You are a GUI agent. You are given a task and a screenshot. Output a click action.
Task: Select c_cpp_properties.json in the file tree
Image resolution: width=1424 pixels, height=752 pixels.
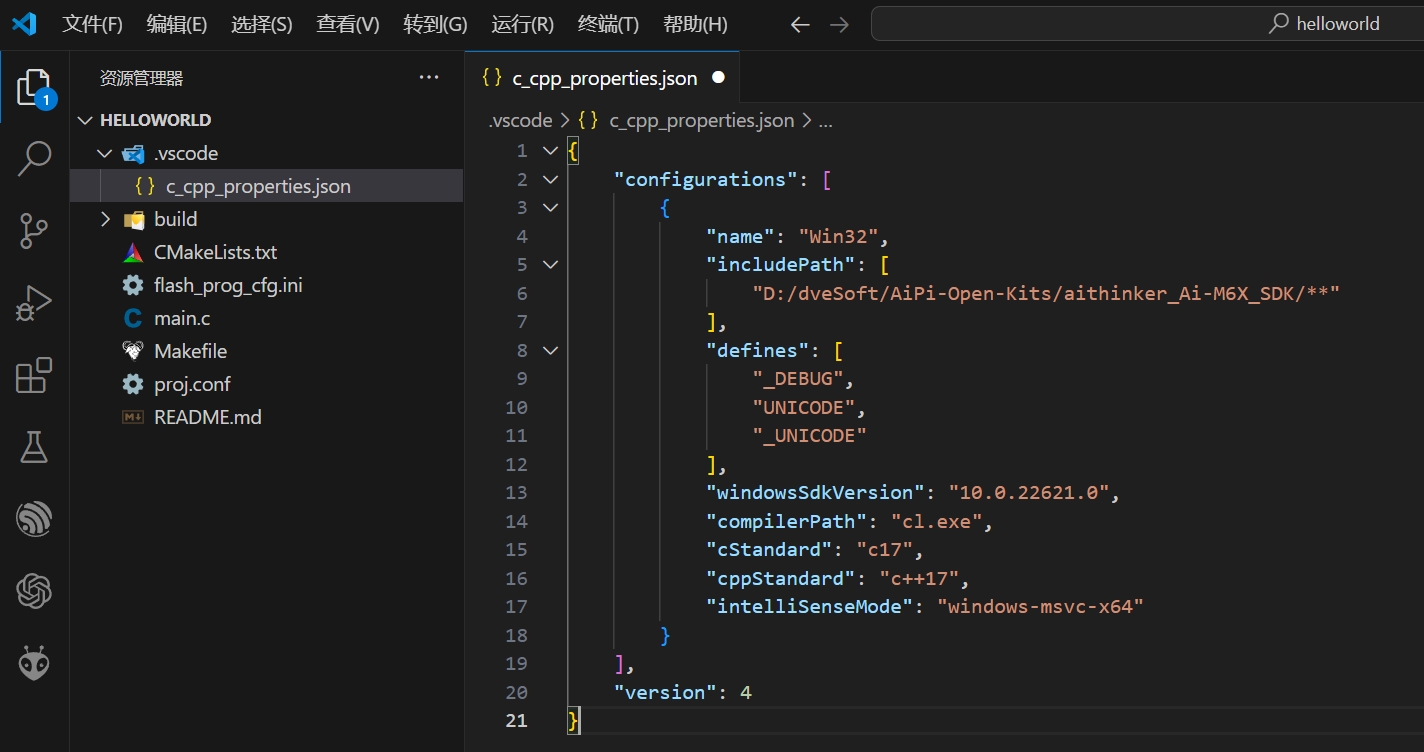pos(266,186)
